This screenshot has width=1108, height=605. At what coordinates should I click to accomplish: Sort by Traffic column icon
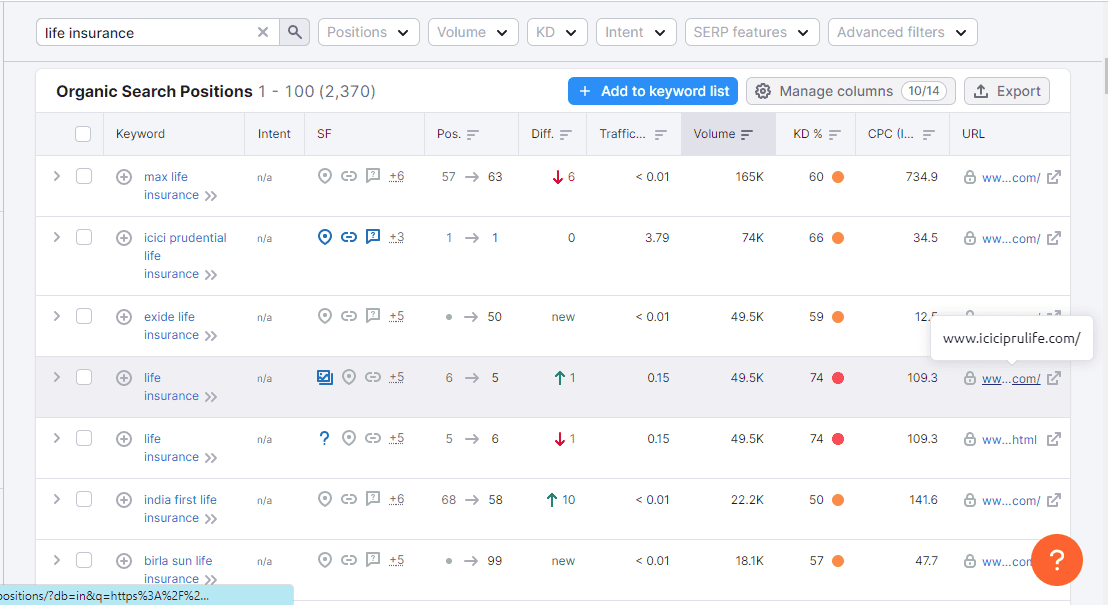[x=661, y=134]
